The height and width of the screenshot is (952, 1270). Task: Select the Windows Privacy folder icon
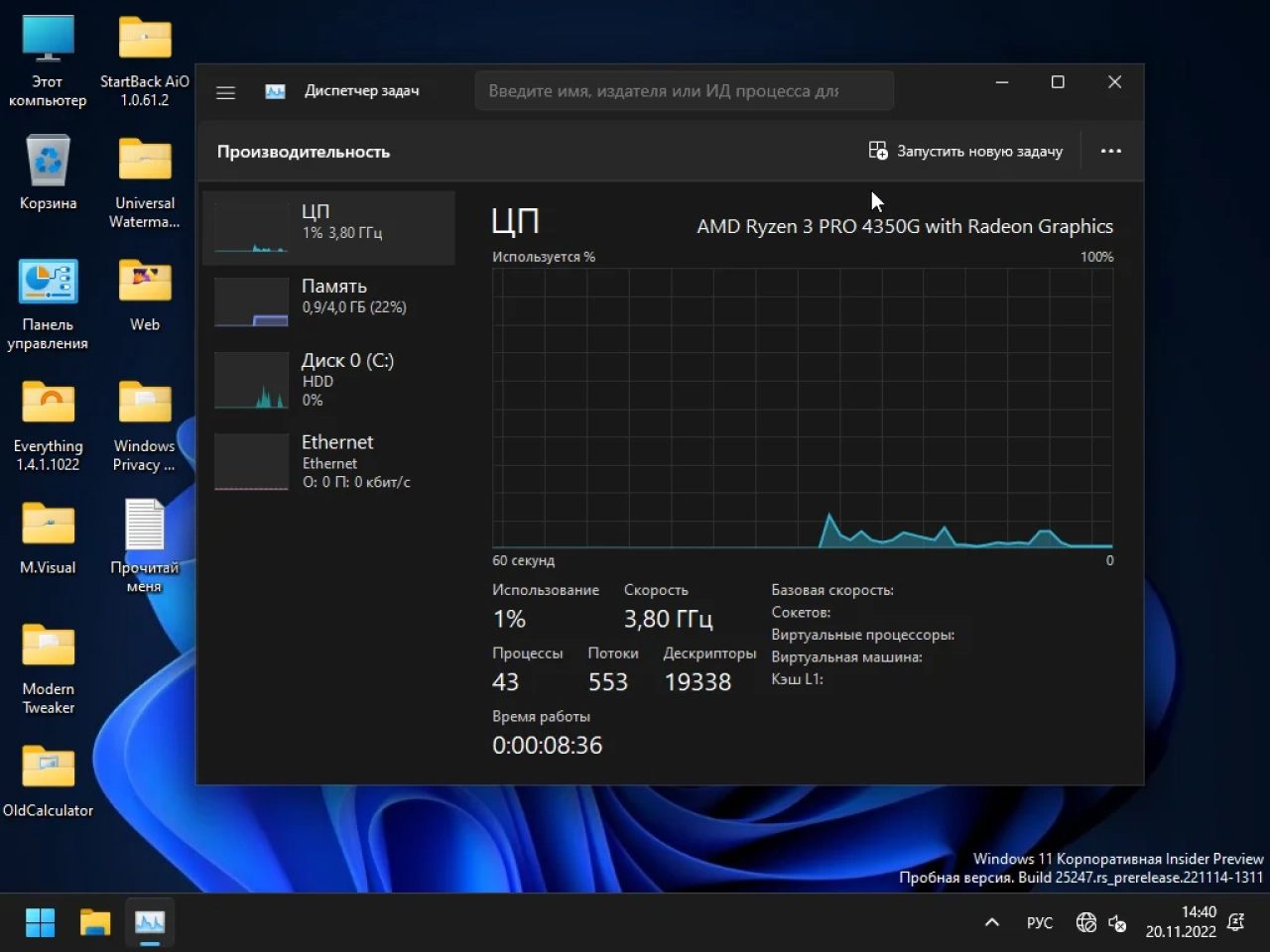(x=145, y=426)
